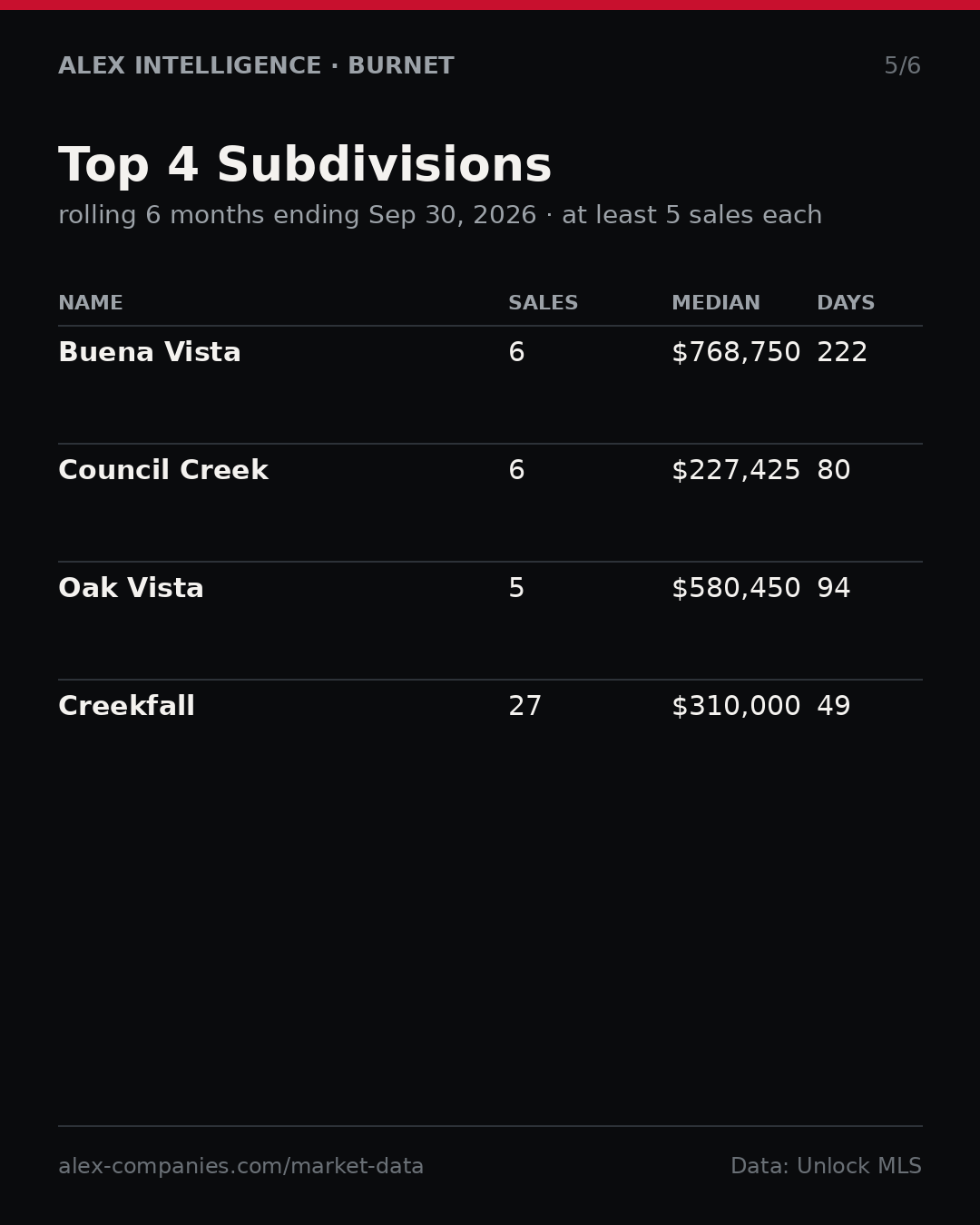
Task: Click the MEDIAN column header
Action: tap(716, 304)
